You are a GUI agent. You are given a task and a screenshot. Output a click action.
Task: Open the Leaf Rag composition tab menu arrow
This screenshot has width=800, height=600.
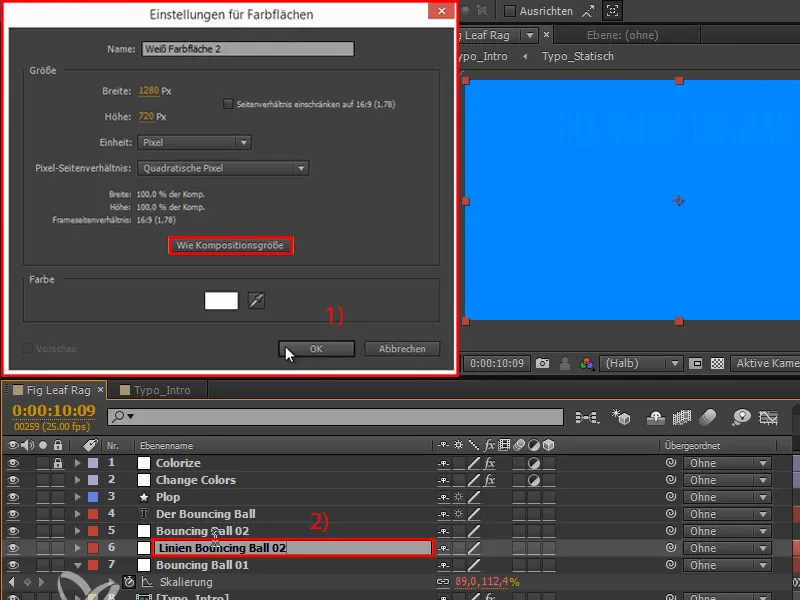530,35
